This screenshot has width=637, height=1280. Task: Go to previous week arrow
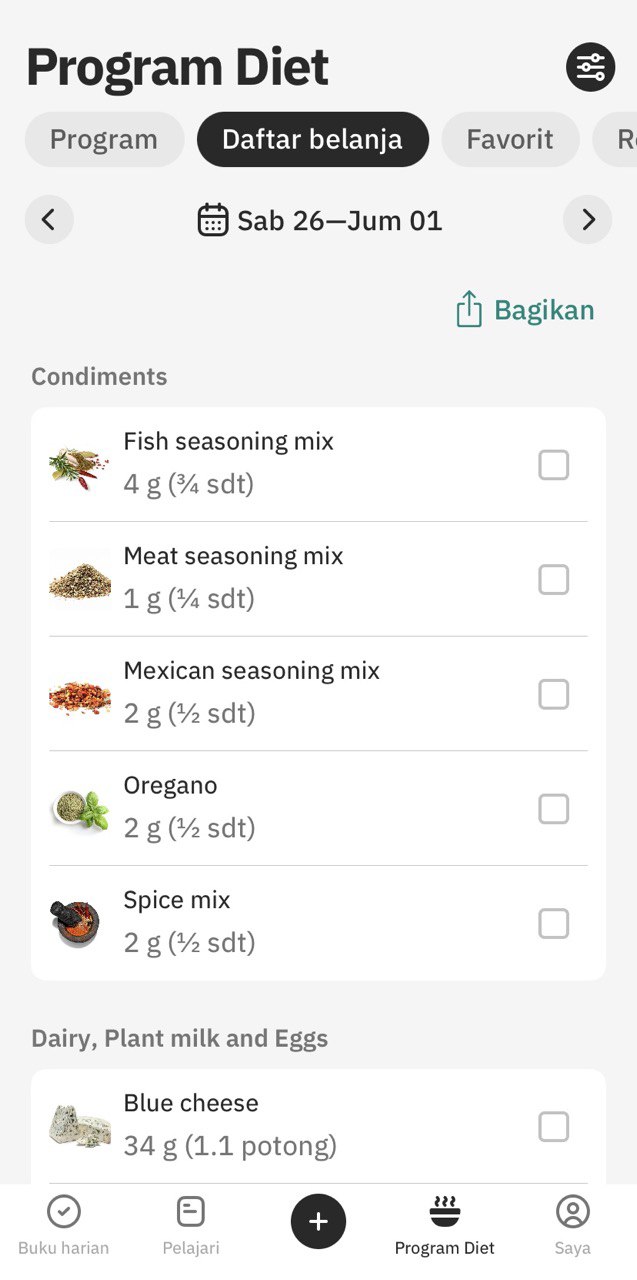49,220
